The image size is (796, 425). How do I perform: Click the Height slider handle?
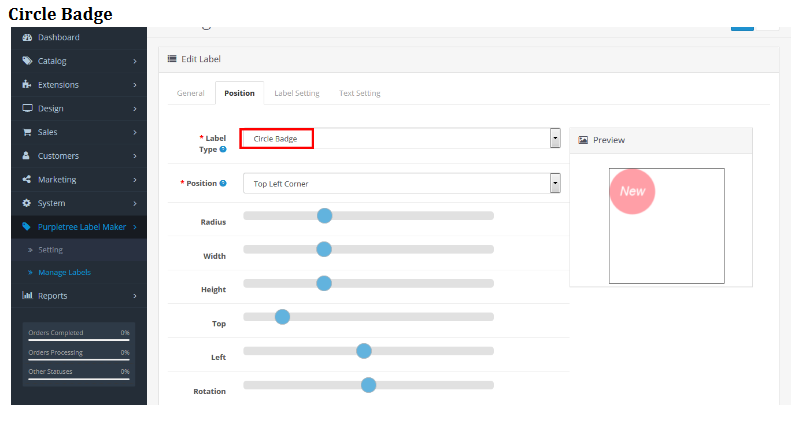pyautogui.click(x=324, y=283)
